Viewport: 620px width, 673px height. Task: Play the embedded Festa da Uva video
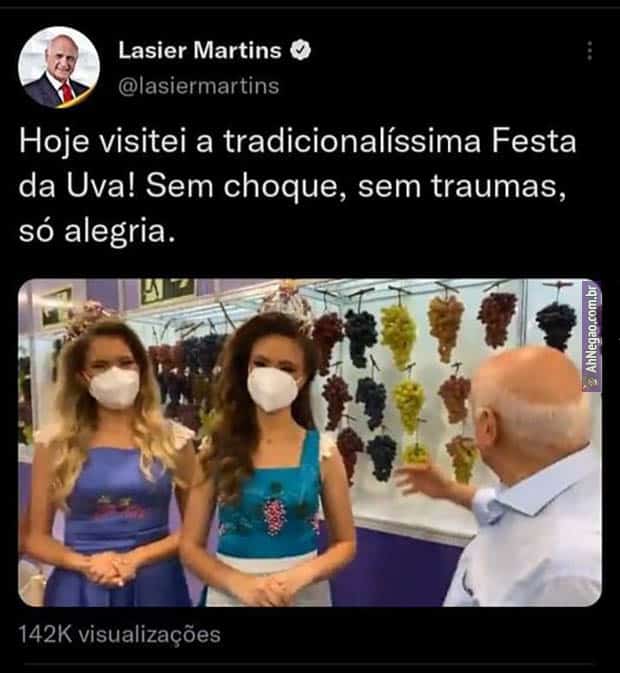(x=310, y=443)
